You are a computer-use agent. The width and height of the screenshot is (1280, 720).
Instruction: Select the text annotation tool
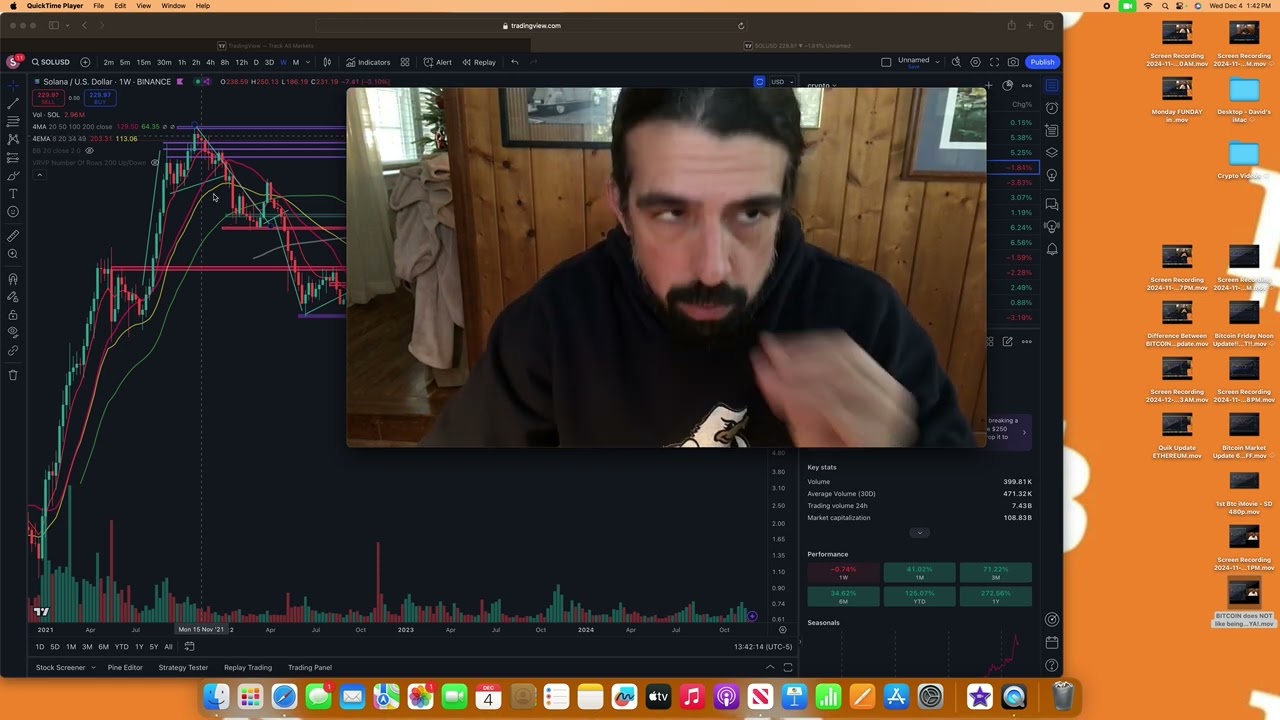[13, 193]
